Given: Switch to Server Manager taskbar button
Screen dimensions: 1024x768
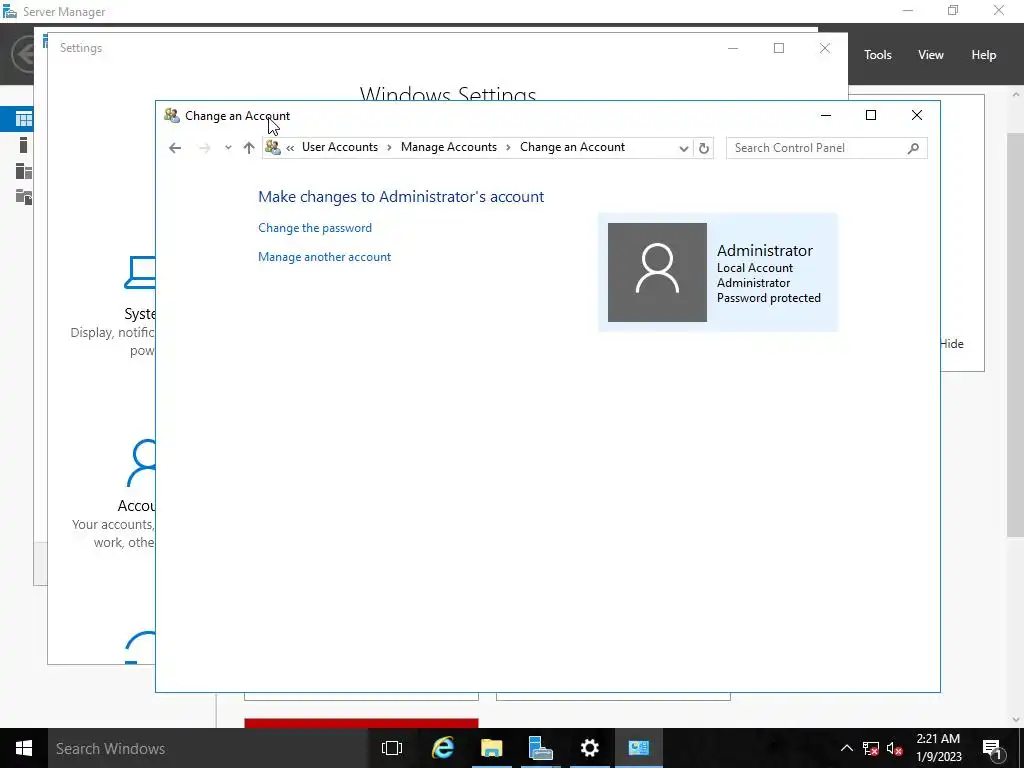Looking at the screenshot, I should 541,748.
